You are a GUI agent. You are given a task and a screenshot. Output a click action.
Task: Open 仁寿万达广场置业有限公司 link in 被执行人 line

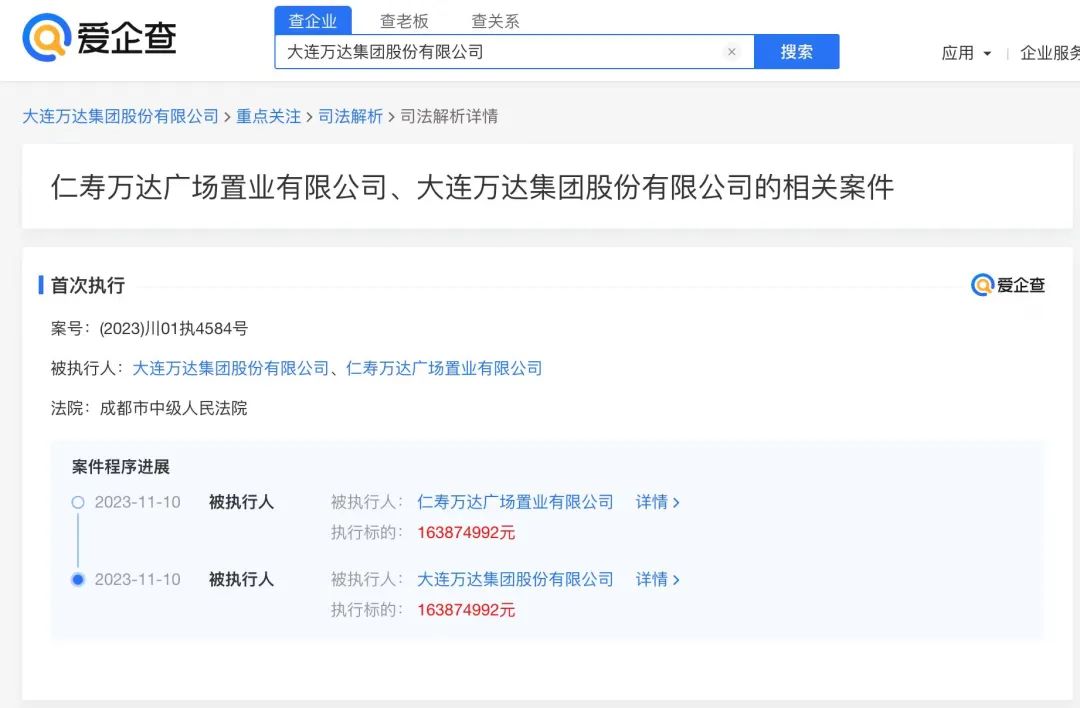tap(444, 368)
